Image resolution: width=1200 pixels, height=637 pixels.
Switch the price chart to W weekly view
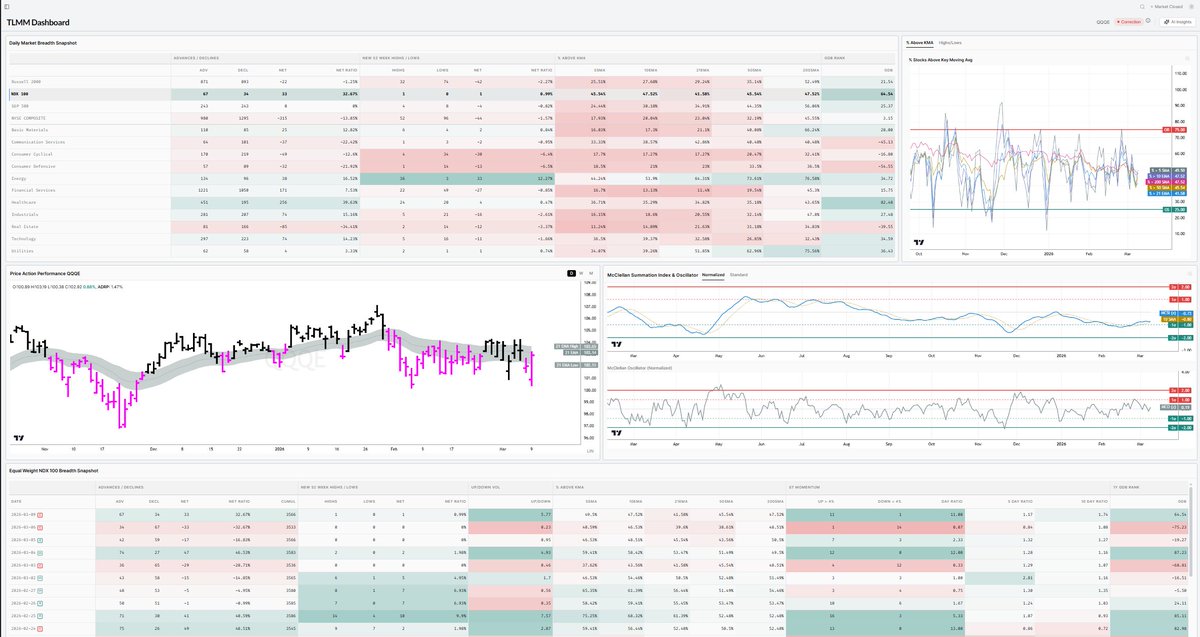[x=581, y=273]
